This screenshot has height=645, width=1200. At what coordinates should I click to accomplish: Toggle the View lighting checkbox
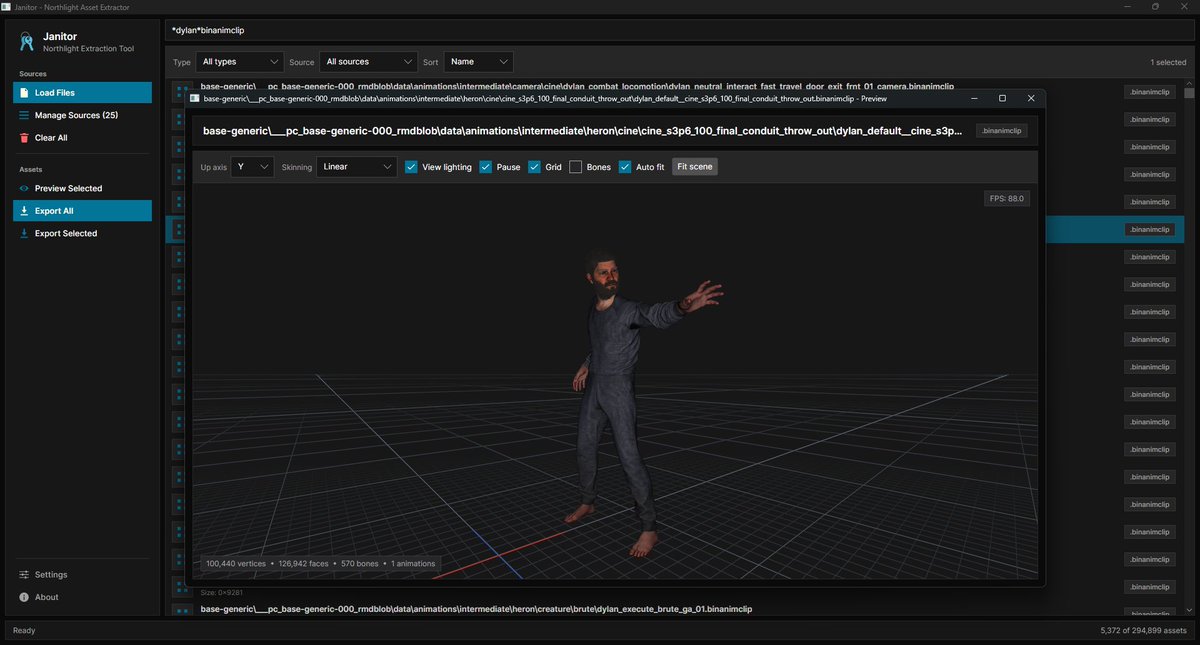pyautogui.click(x=411, y=167)
